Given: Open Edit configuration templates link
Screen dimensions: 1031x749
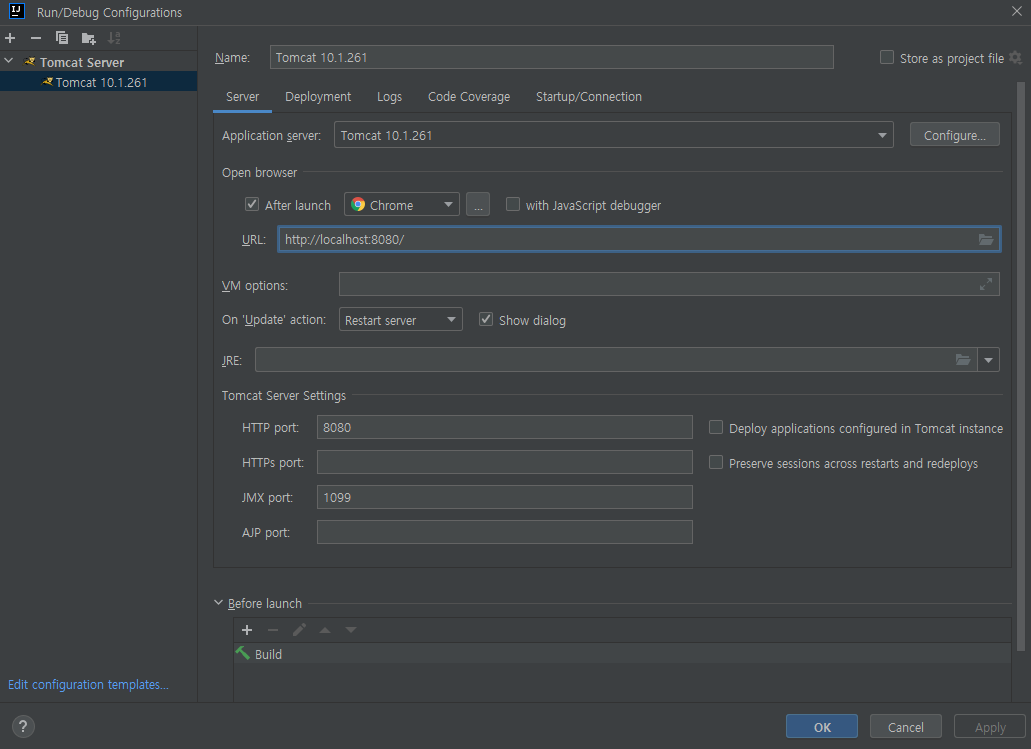Looking at the screenshot, I should point(88,685).
